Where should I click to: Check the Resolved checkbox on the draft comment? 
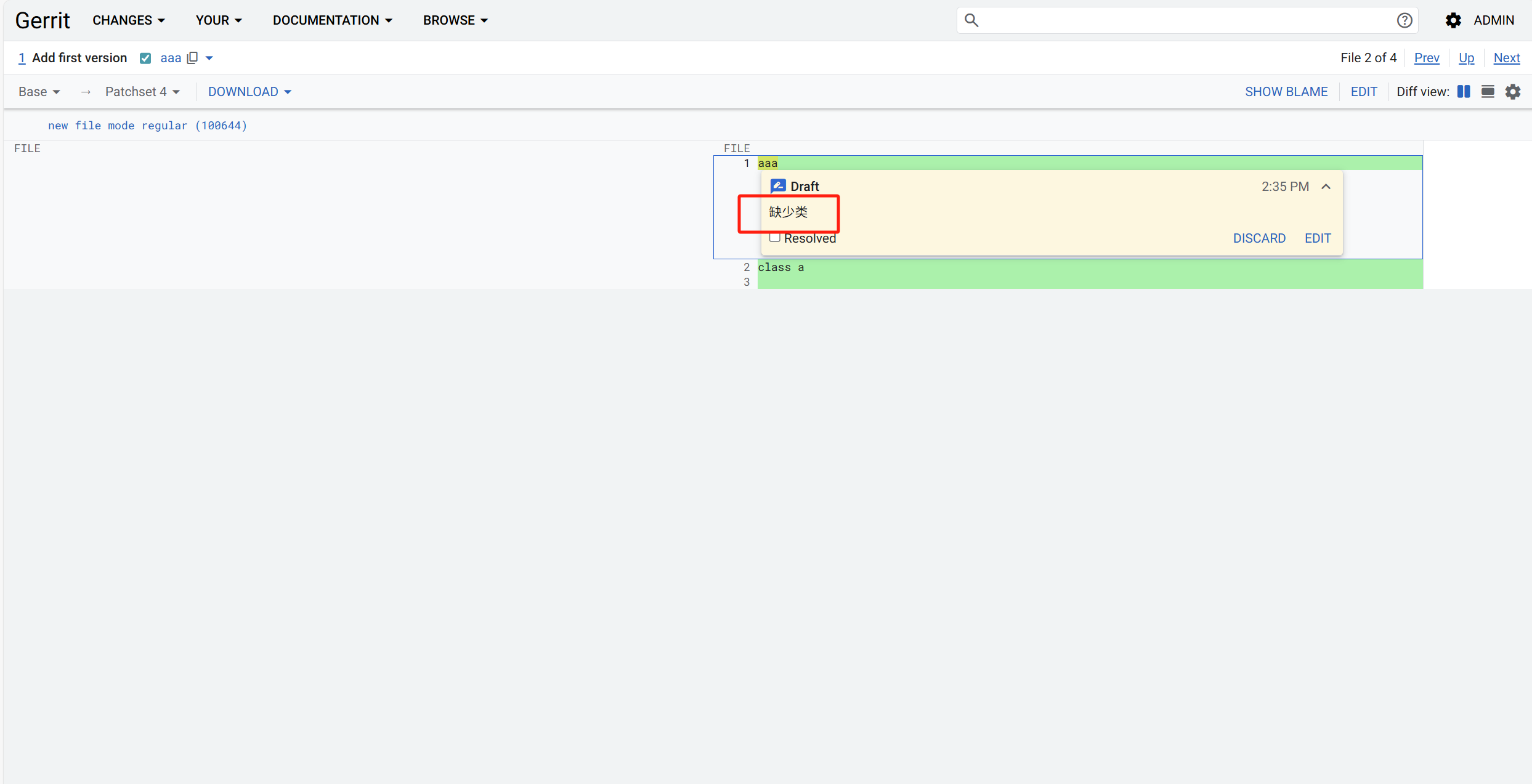click(774, 236)
